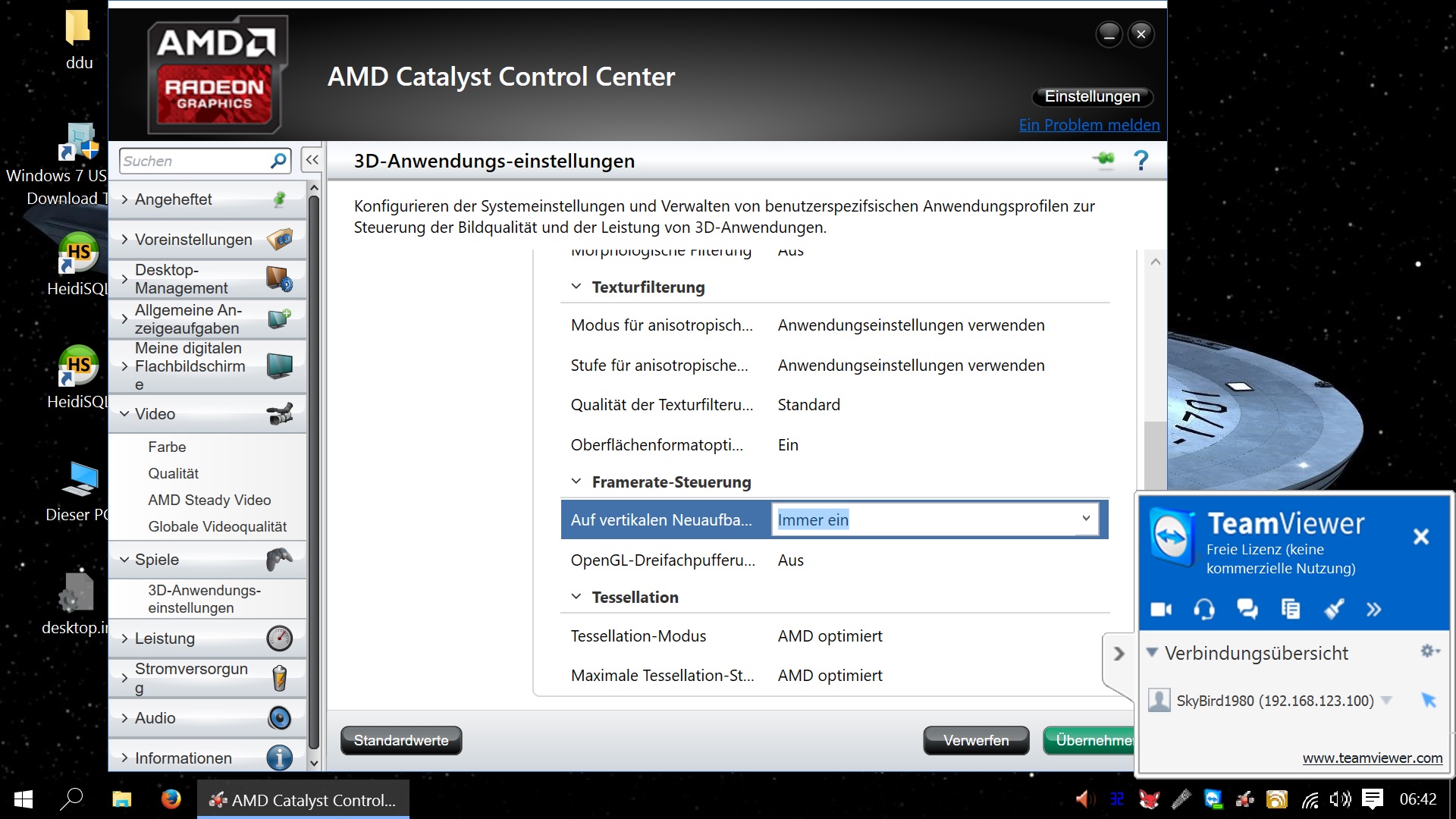The height and width of the screenshot is (819, 1456).
Task: Open Firefox from the taskbar
Action: (x=171, y=799)
